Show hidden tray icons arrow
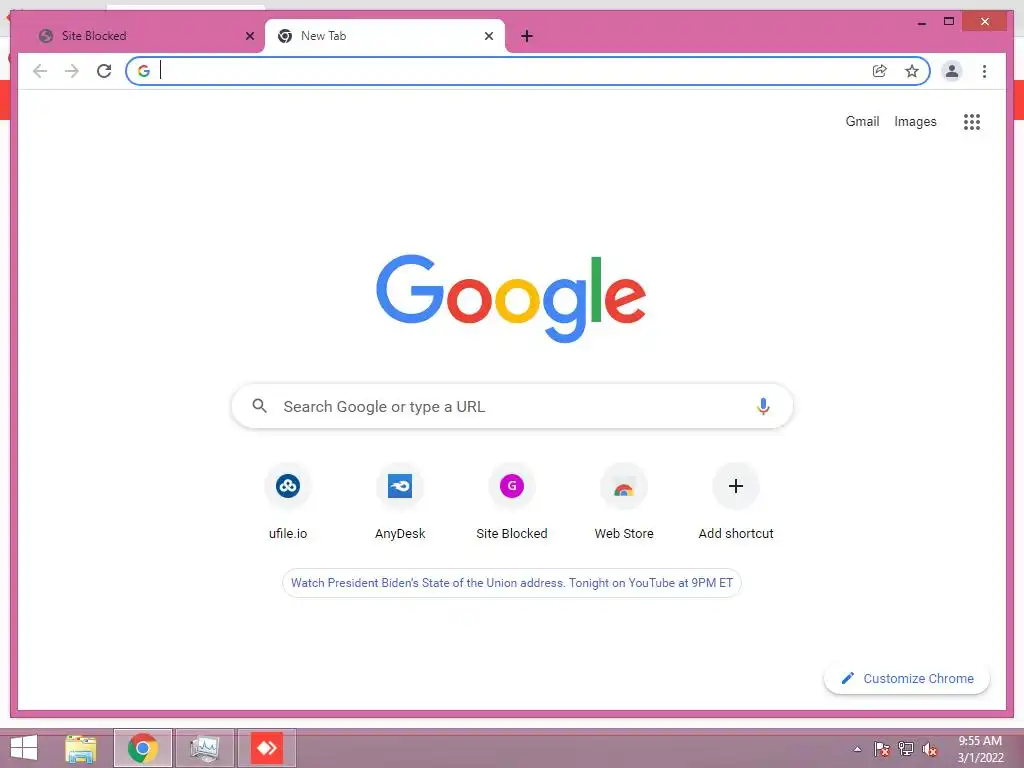Viewport: 1024px width, 768px height. [857, 749]
